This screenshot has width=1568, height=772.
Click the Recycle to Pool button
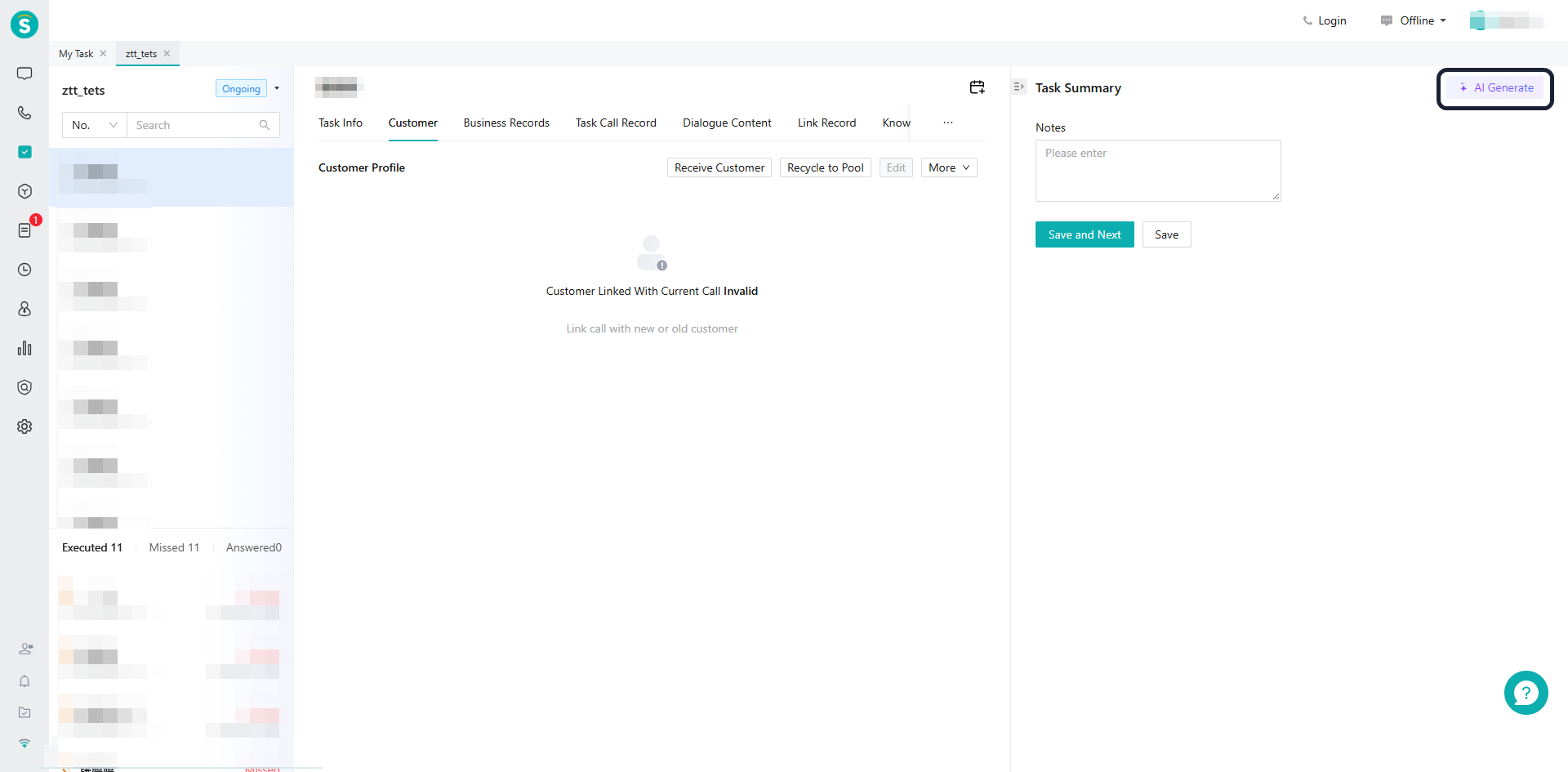click(826, 167)
